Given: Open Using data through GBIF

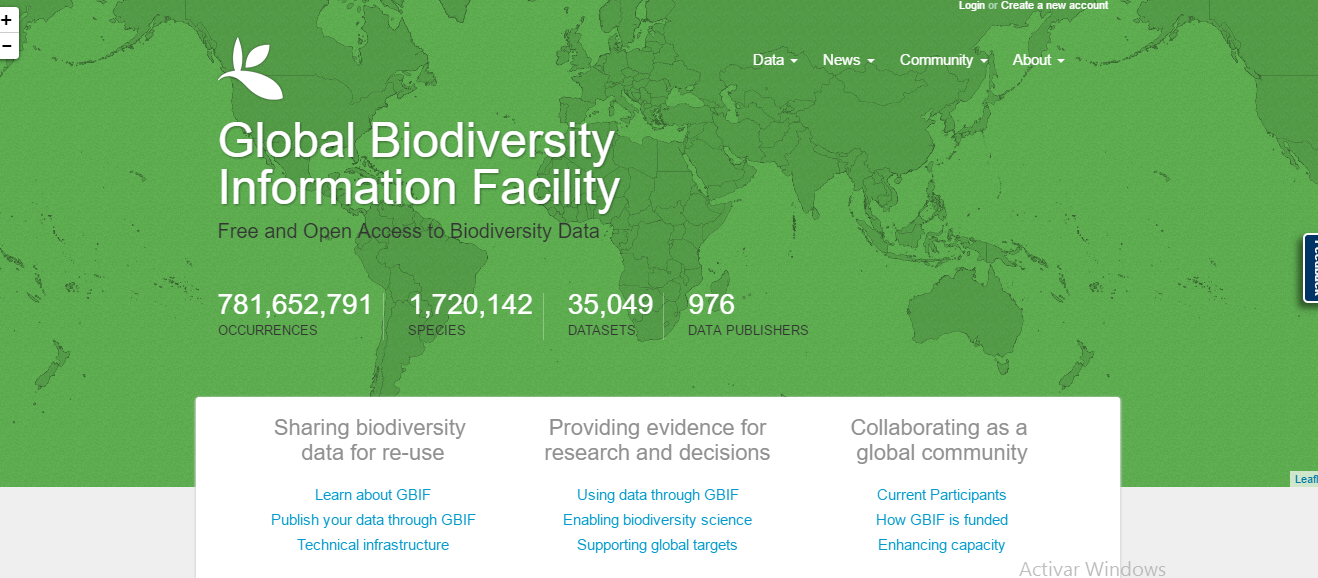Looking at the screenshot, I should (x=657, y=495).
